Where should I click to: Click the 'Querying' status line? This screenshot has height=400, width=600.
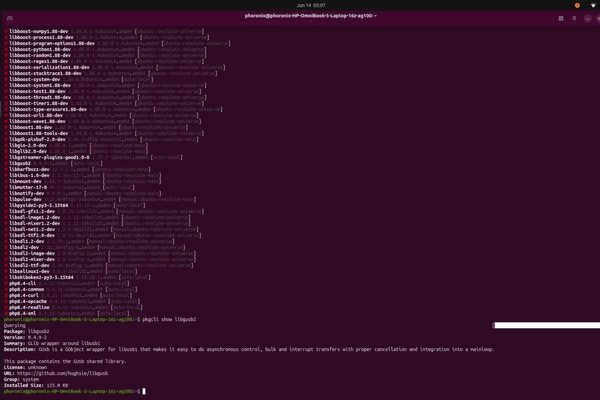15,325
